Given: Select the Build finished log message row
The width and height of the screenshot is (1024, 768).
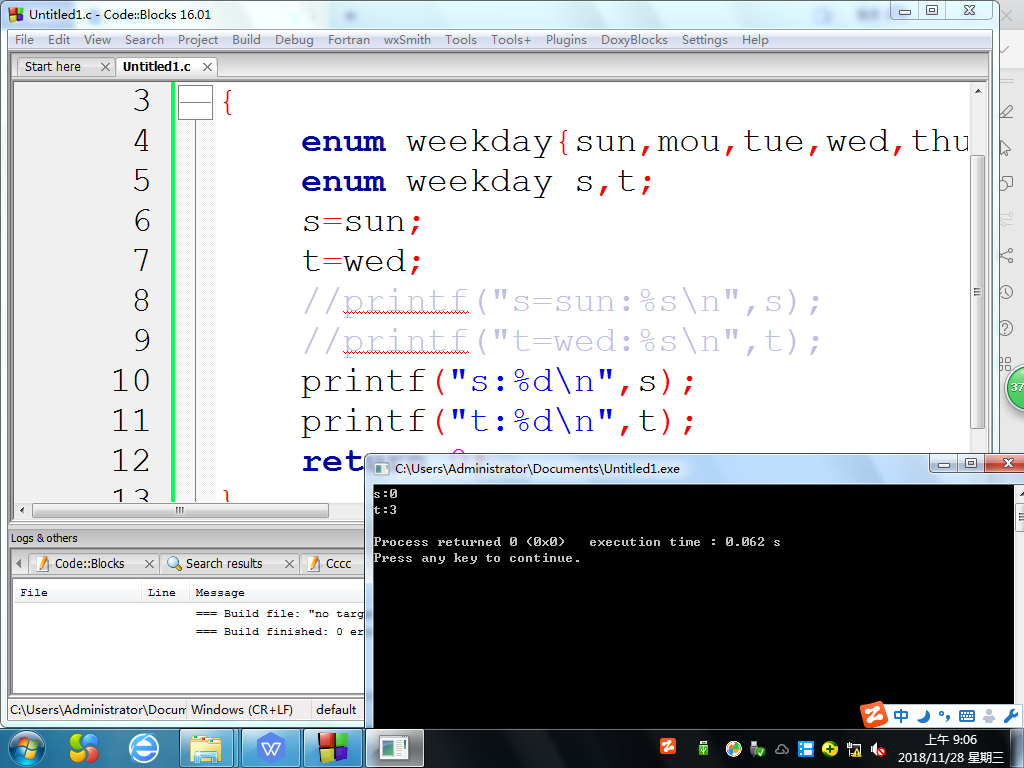Looking at the screenshot, I should [189, 632].
